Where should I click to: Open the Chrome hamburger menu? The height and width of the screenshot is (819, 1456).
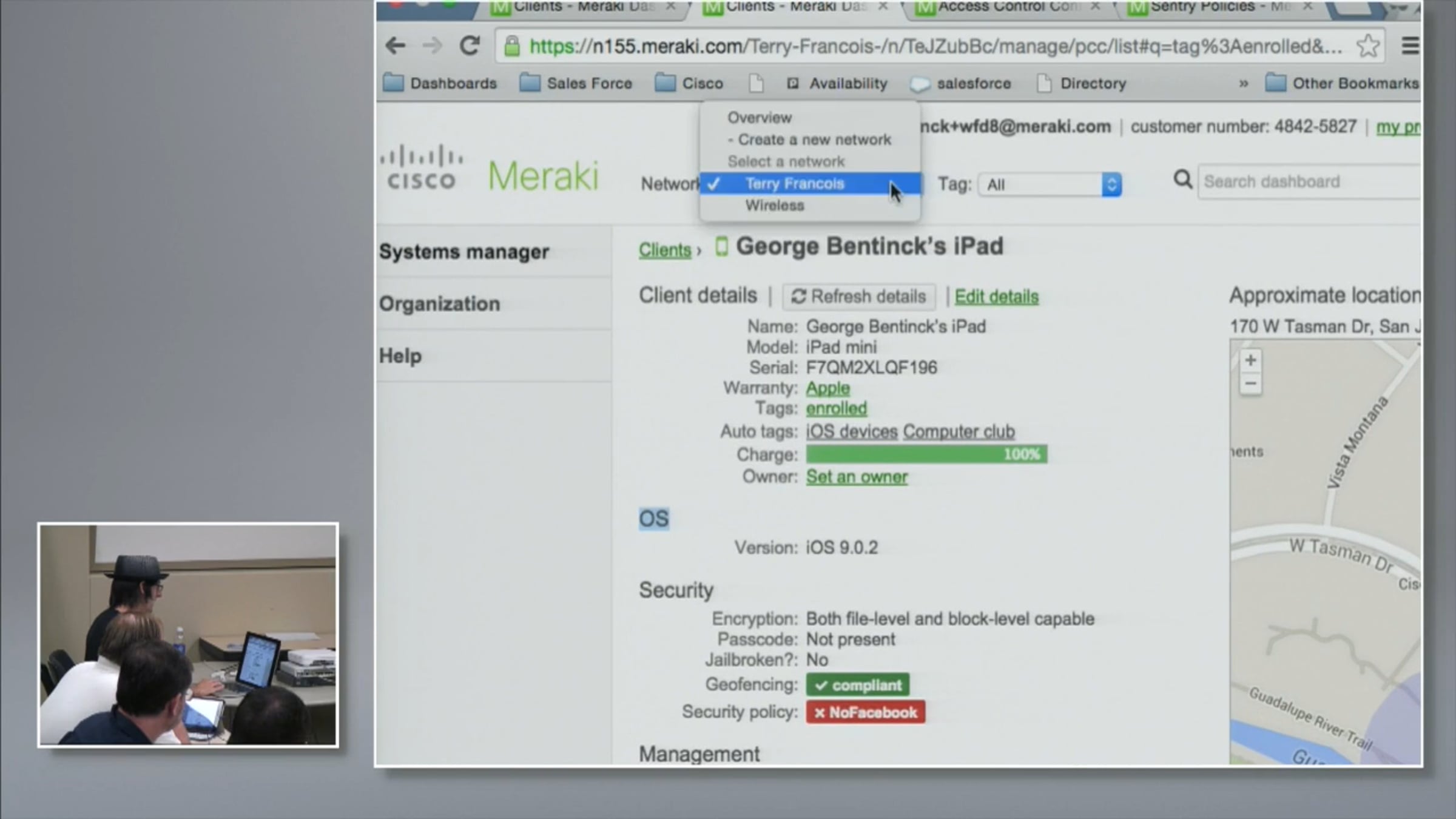click(1410, 46)
